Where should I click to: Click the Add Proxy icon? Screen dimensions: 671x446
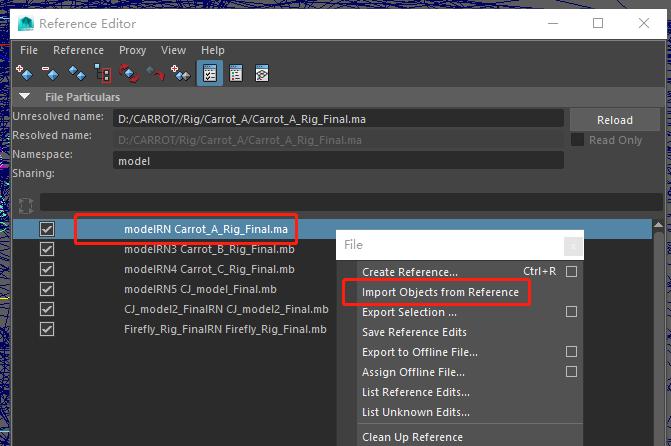point(181,73)
